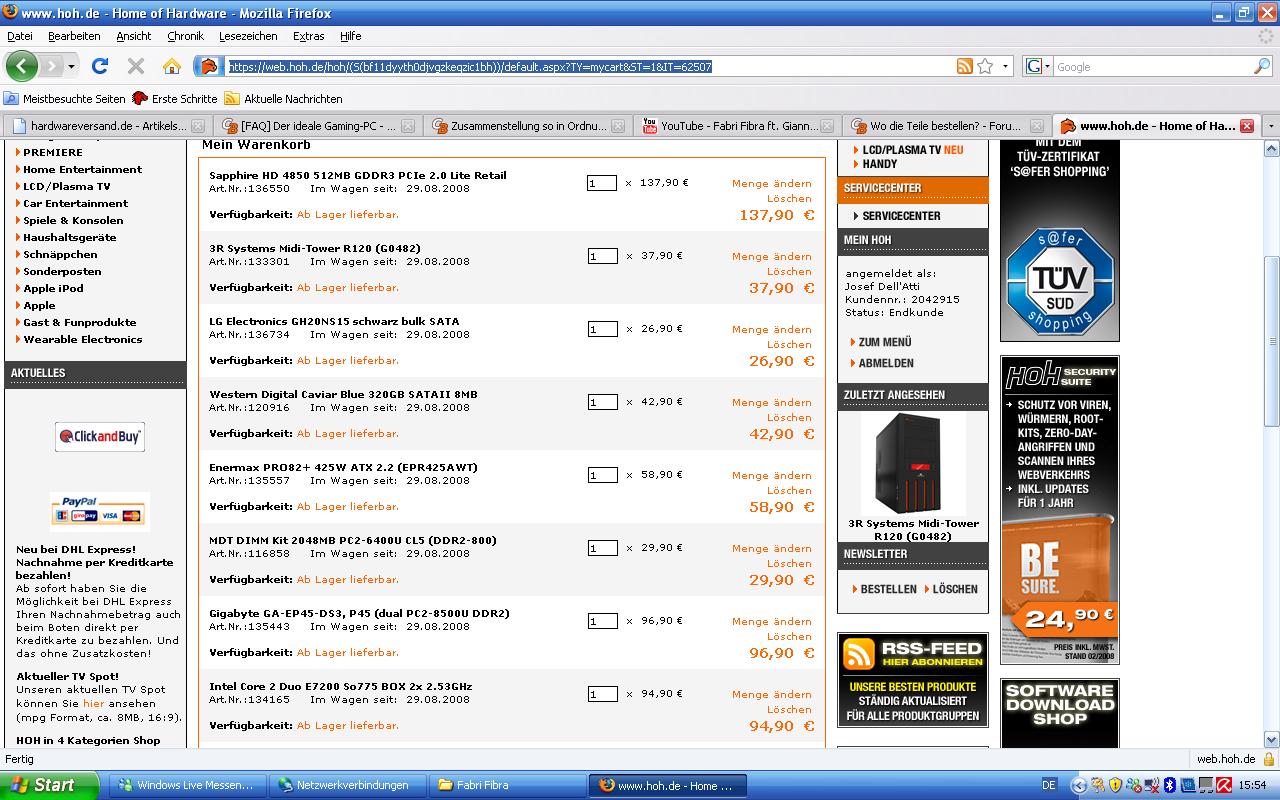Click Menge ändern for Sapphire HD 4850
The image size is (1280, 800).
[x=772, y=183]
